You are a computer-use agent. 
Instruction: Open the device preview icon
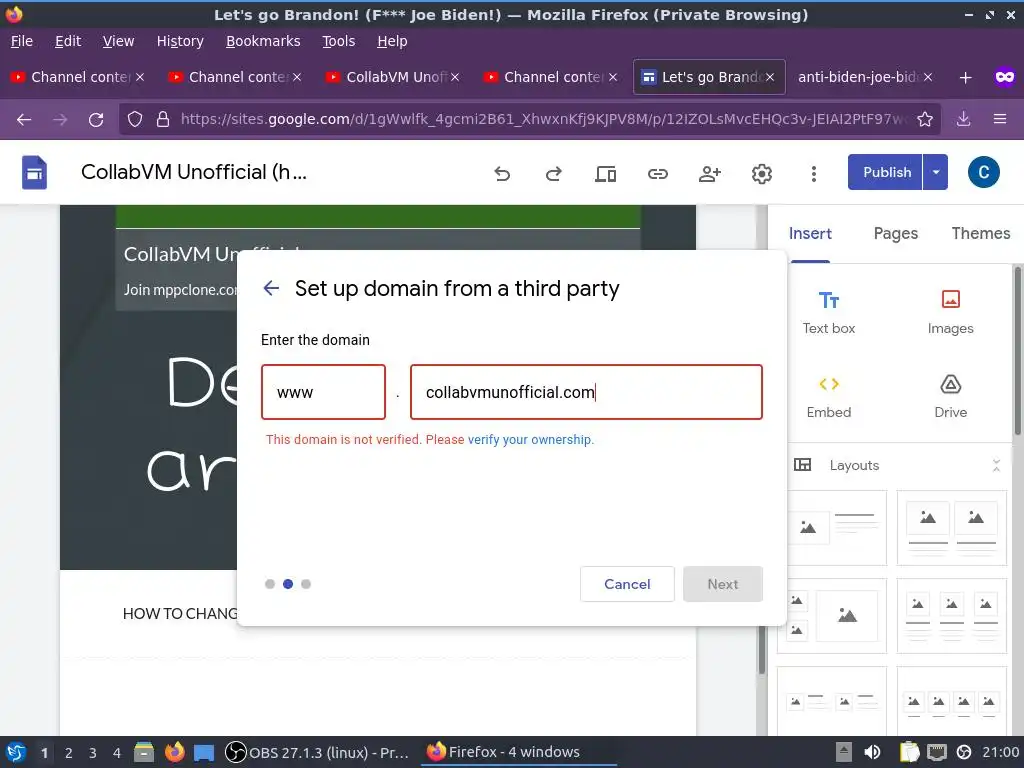point(605,174)
